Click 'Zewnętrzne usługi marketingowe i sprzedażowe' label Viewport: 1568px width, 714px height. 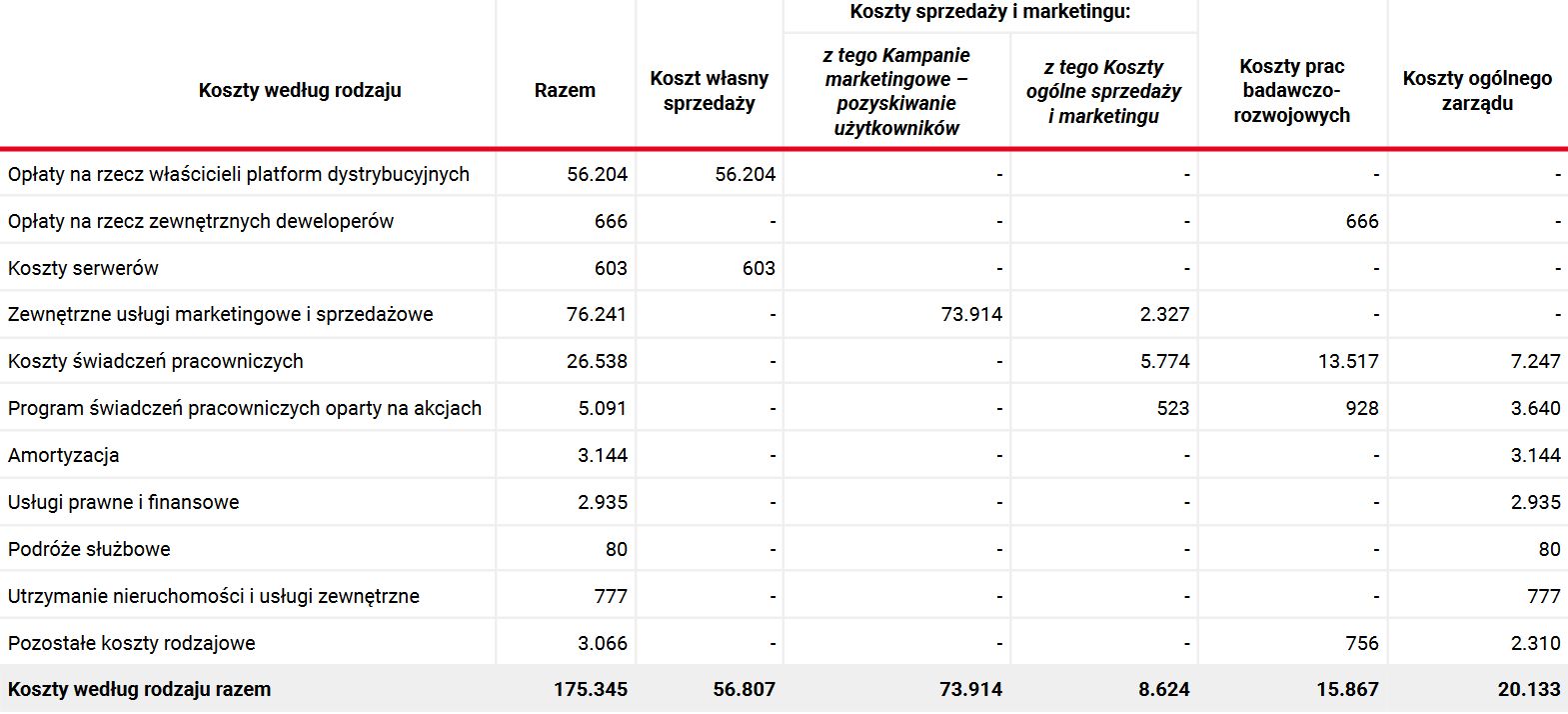click(221, 314)
